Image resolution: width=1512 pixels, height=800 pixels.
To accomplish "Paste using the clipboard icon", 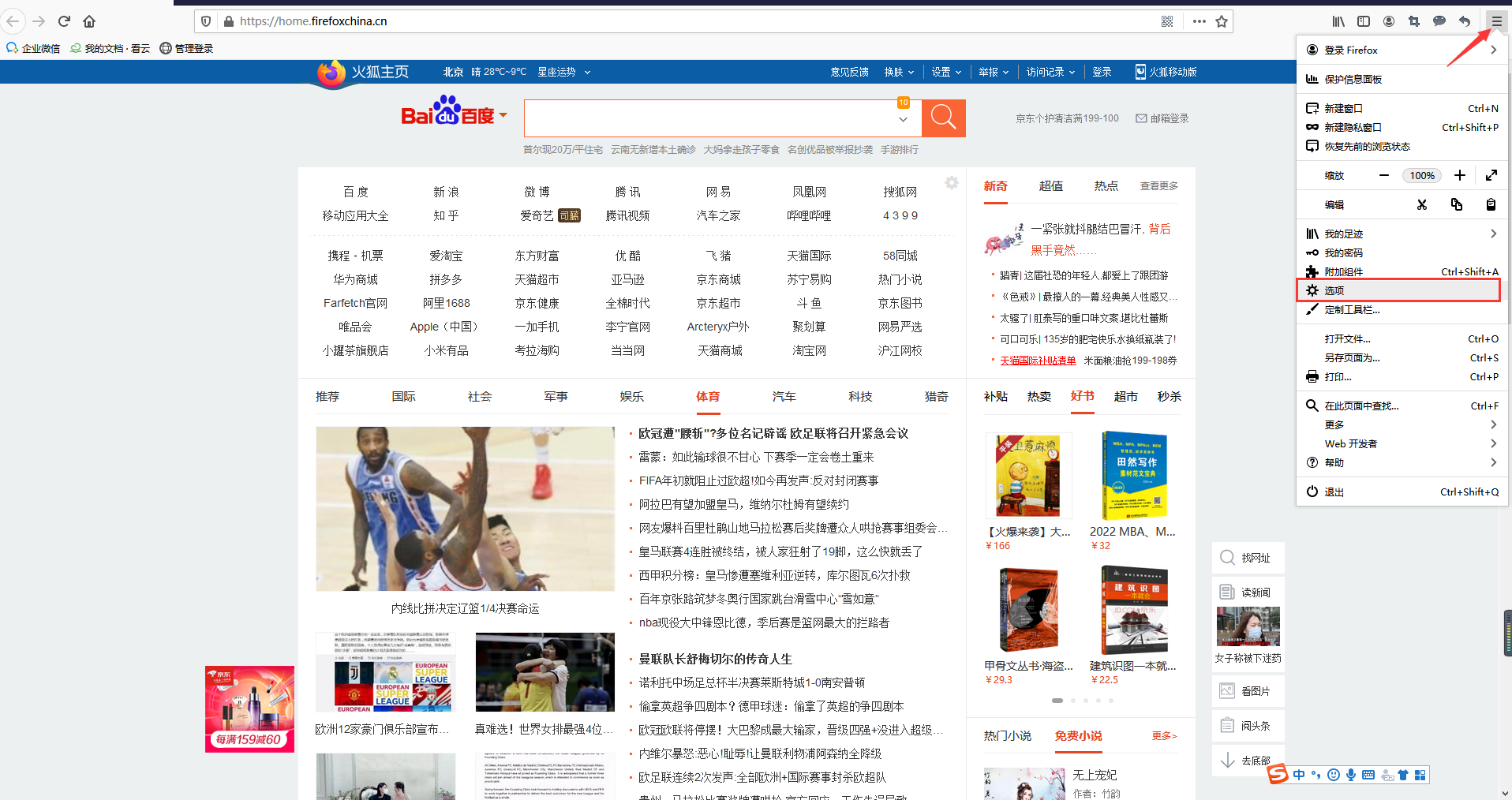I will (1491, 204).
